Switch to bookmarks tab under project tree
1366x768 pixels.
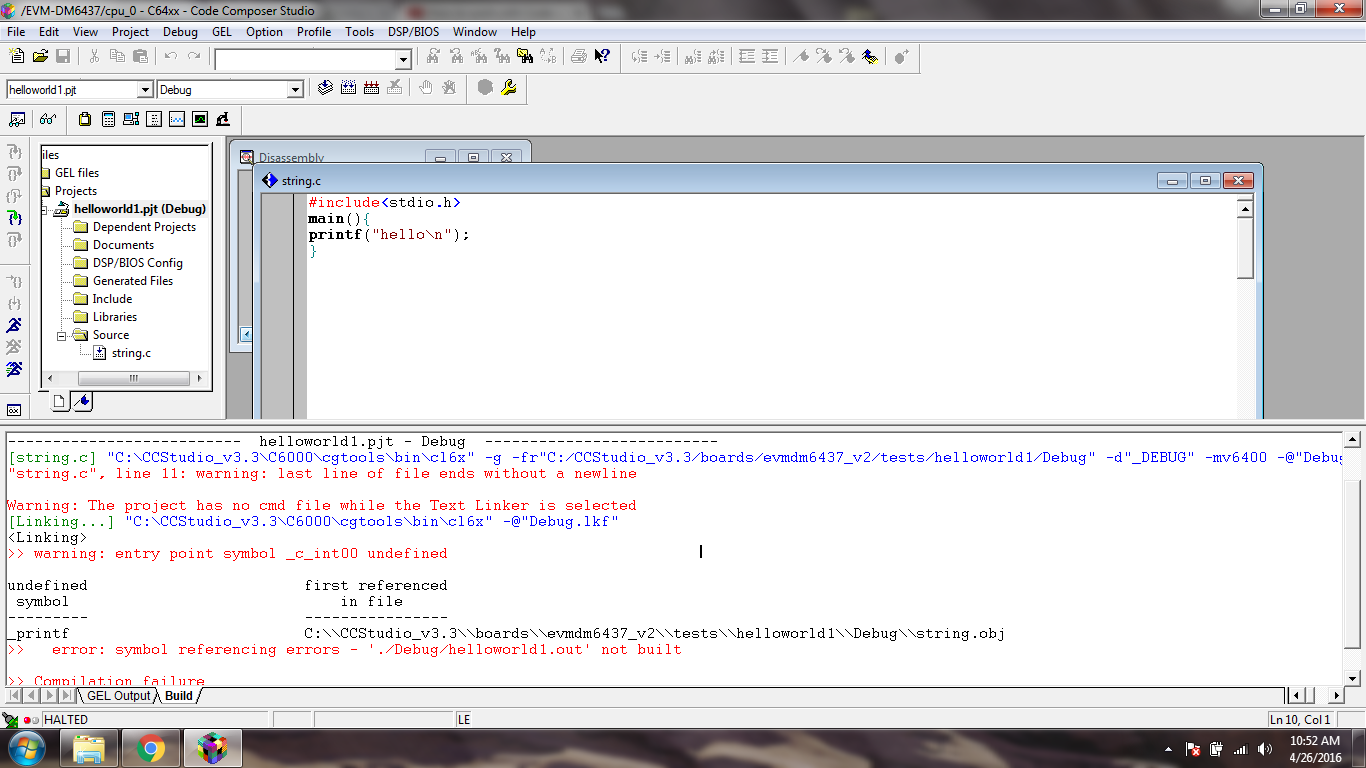pos(83,402)
